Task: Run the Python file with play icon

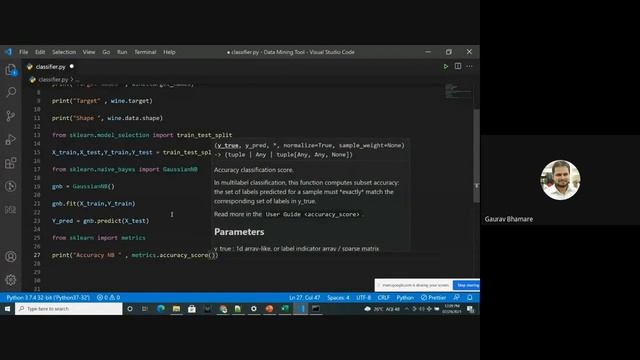Action: pyautogui.click(x=446, y=66)
